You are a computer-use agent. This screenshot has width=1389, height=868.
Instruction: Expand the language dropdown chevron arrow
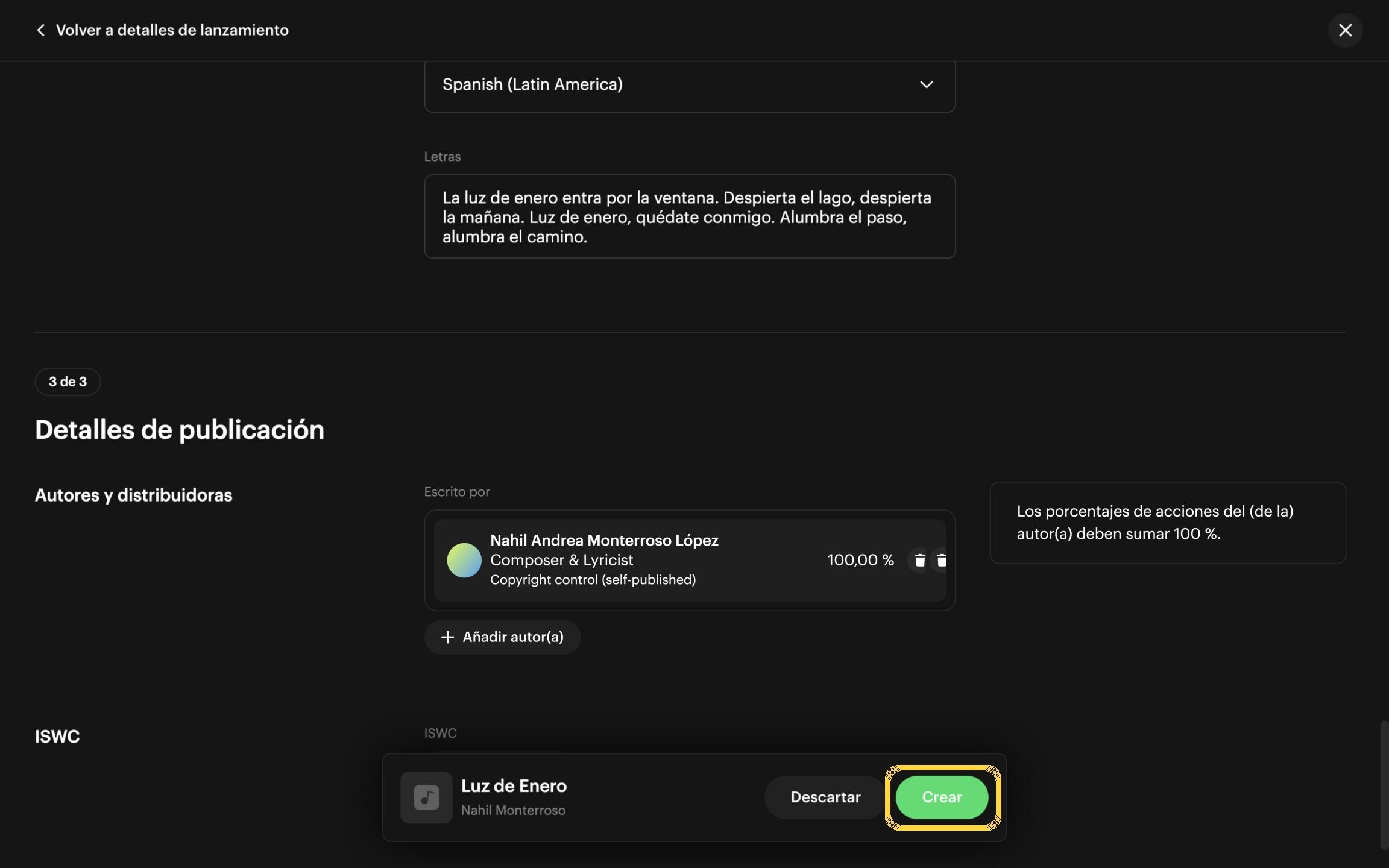(927, 85)
